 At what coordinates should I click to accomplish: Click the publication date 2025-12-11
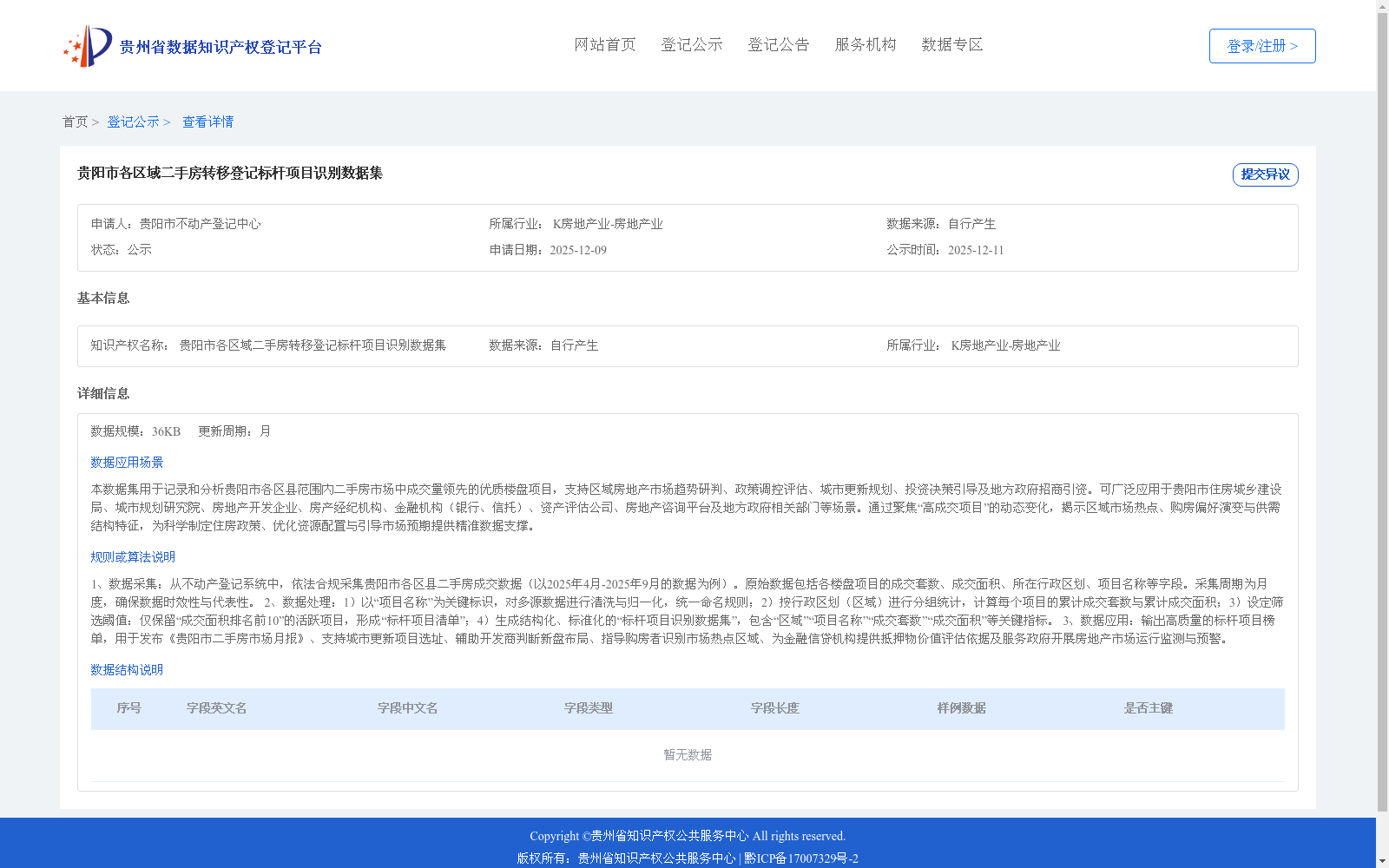[x=976, y=250]
